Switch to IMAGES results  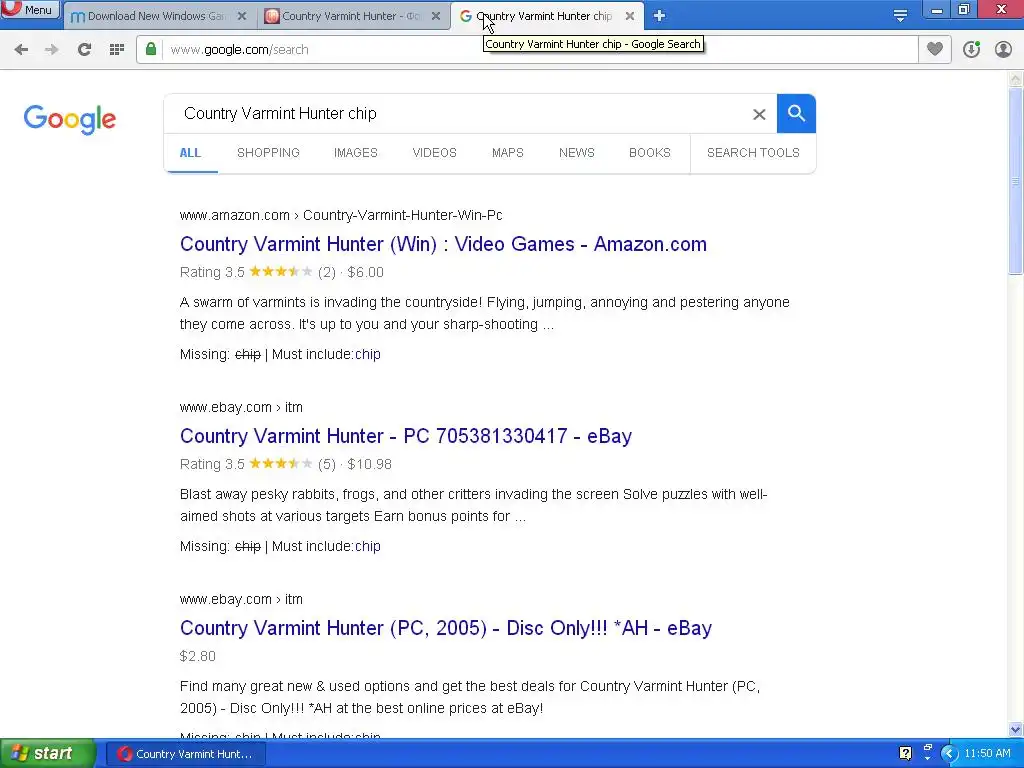(x=355, y=153)
